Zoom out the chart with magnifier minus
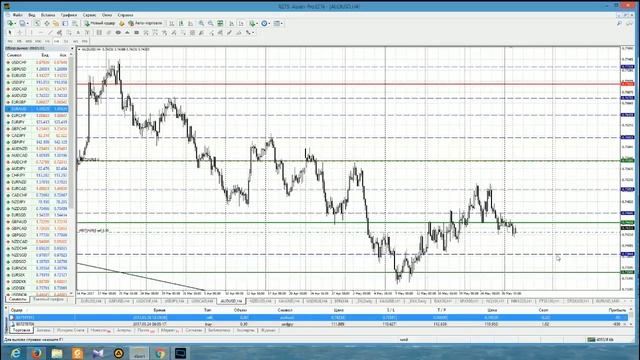The width and height of the screenshot is (640, 360). pos(211,23)
